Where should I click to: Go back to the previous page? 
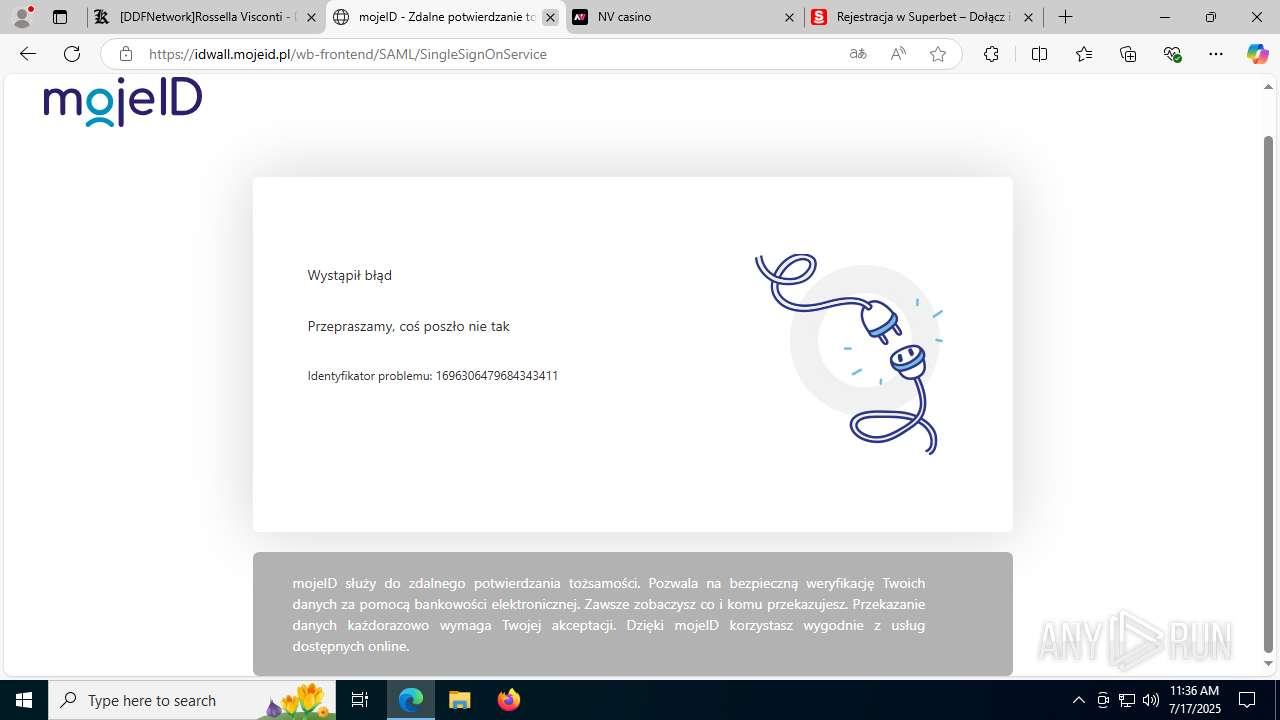pyautogui.click(x=28, y=54)
